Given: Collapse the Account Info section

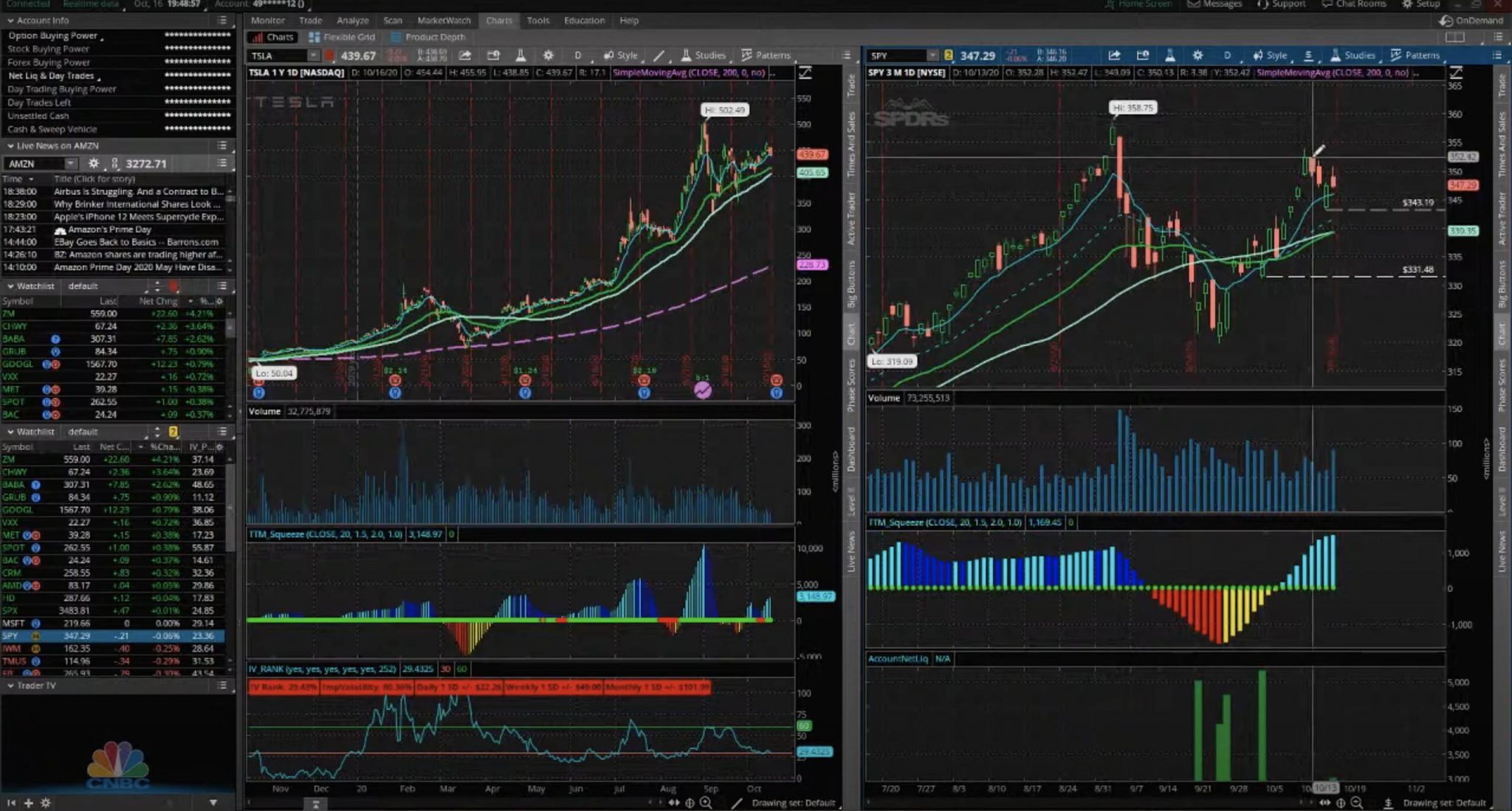Looking at the screenshot, I should (x=10, y=21).
